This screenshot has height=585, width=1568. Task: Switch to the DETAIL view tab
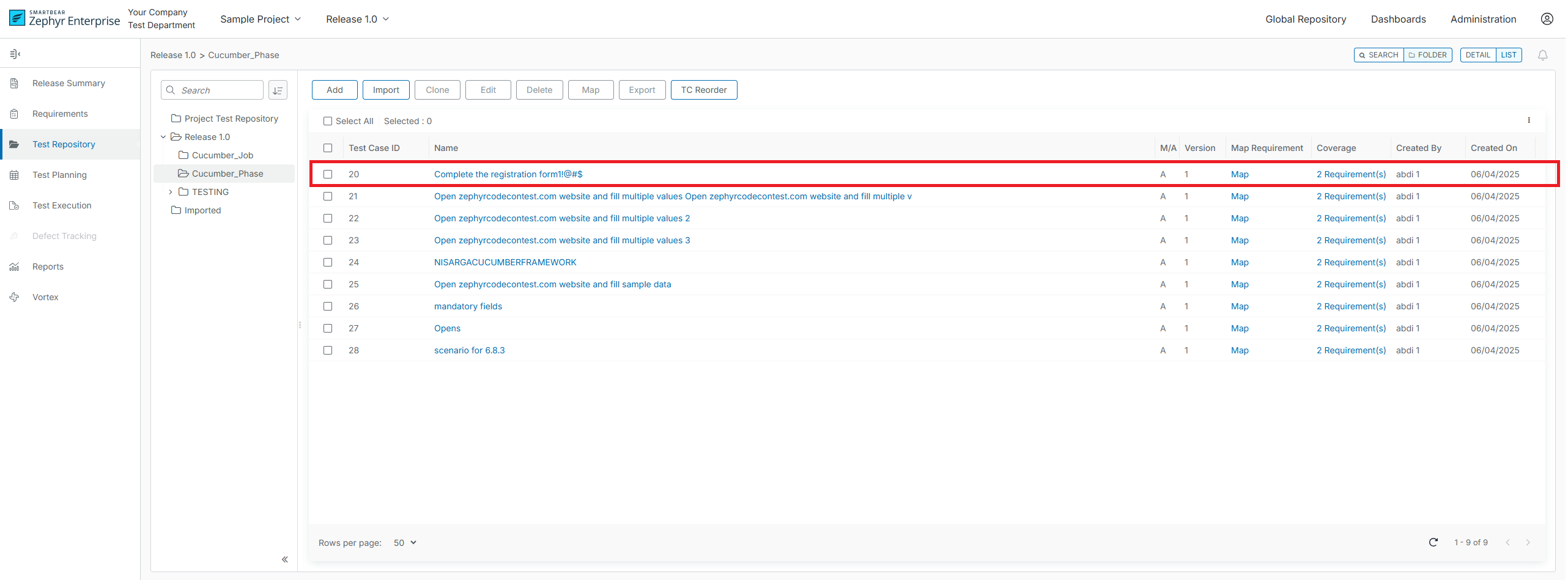click(1479, 54)
